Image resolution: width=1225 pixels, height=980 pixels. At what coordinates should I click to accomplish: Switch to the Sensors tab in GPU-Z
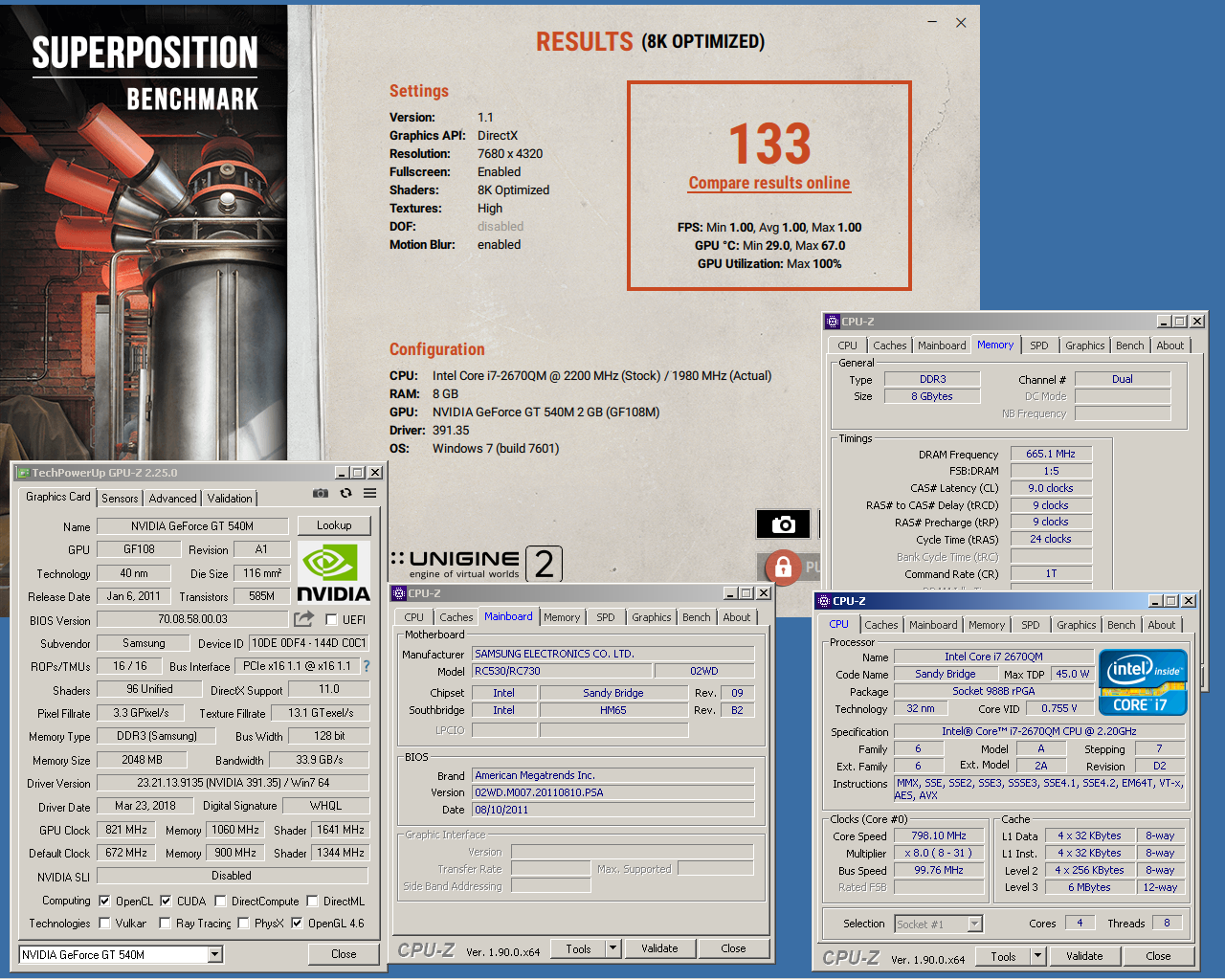(120, 499)
